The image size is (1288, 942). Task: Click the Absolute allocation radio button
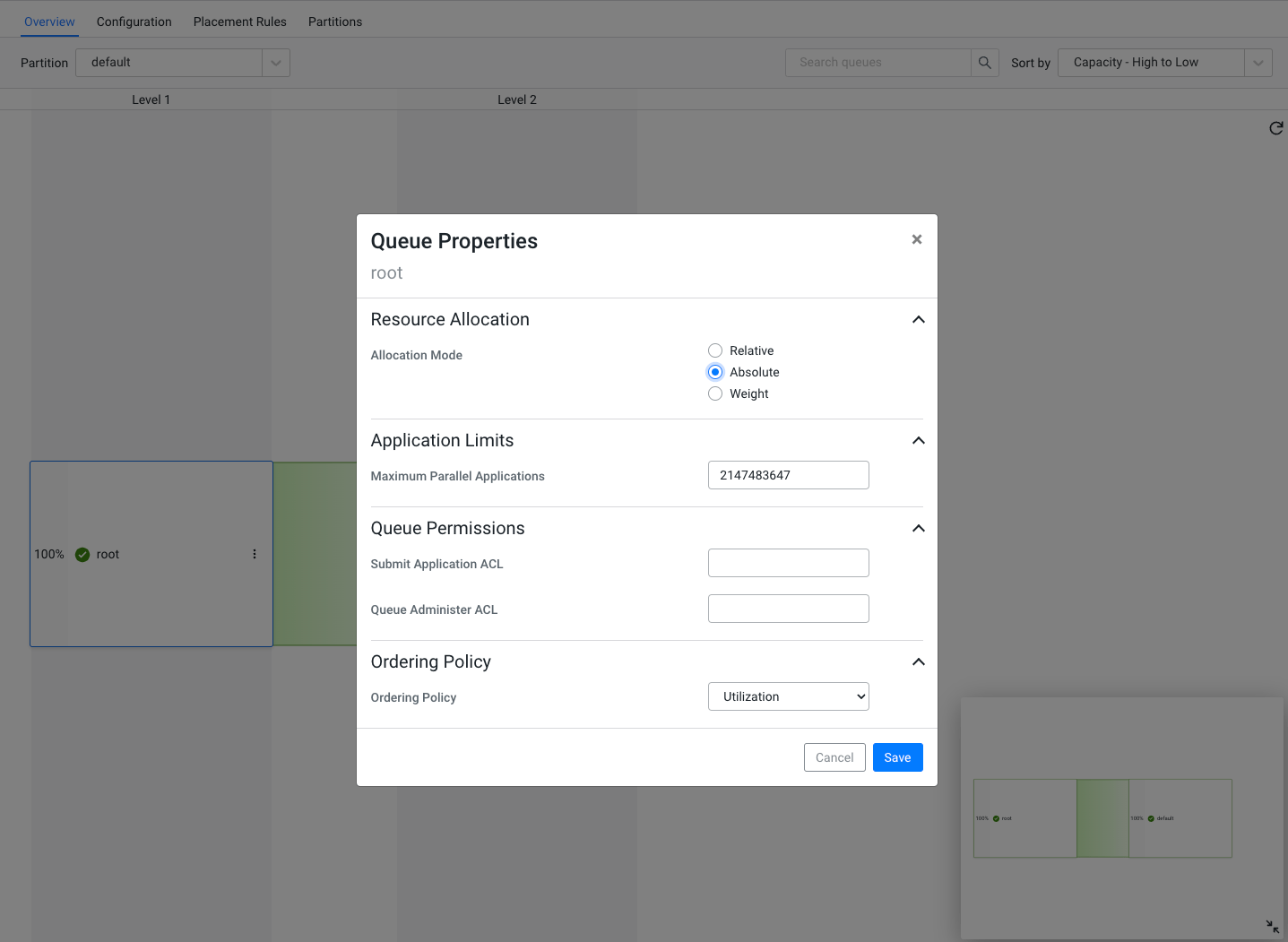pos(715,372)
